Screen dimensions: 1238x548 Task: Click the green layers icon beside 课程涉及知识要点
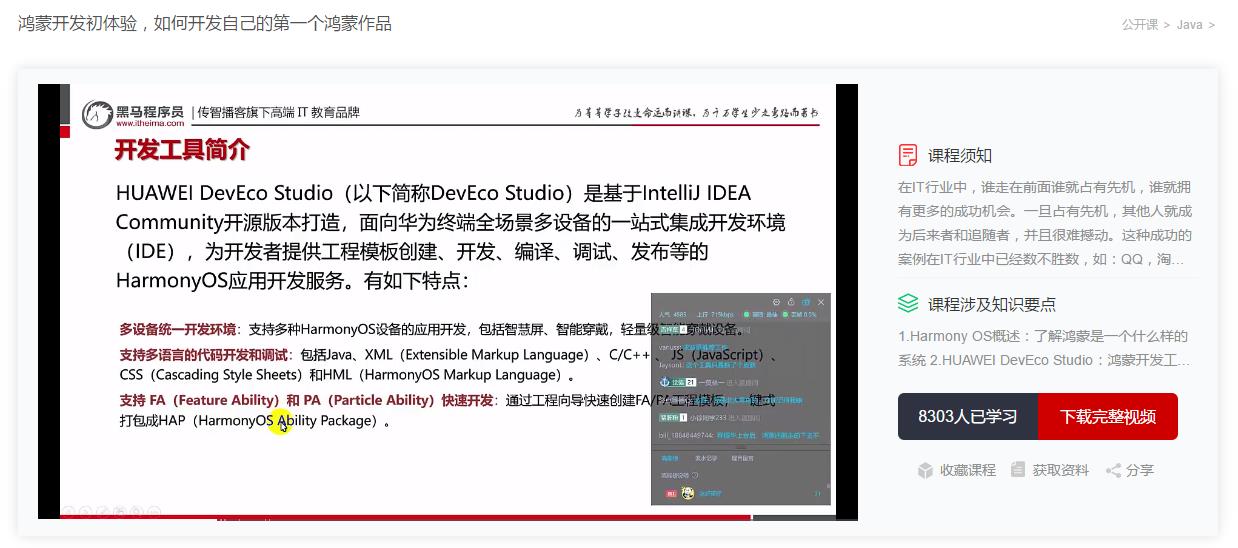pos(908,303)
